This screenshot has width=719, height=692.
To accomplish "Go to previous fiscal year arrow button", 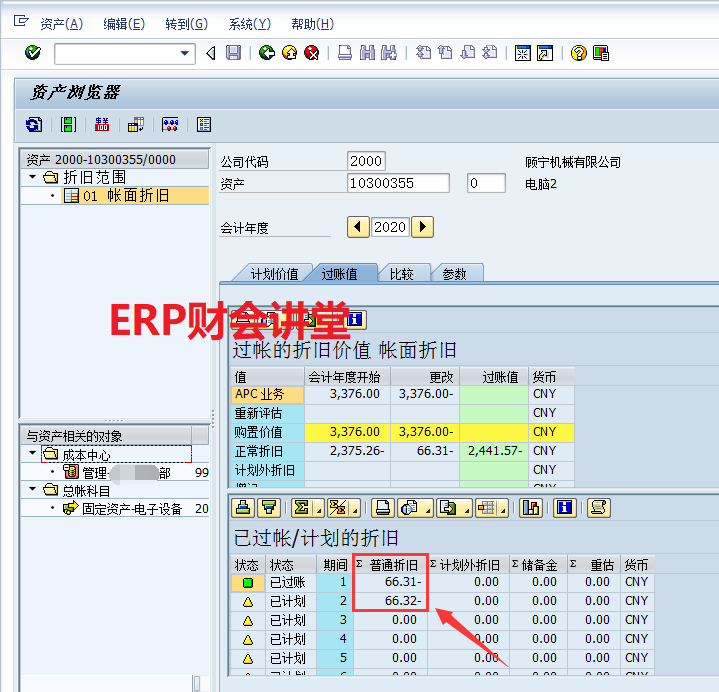I will coord(358,227).
